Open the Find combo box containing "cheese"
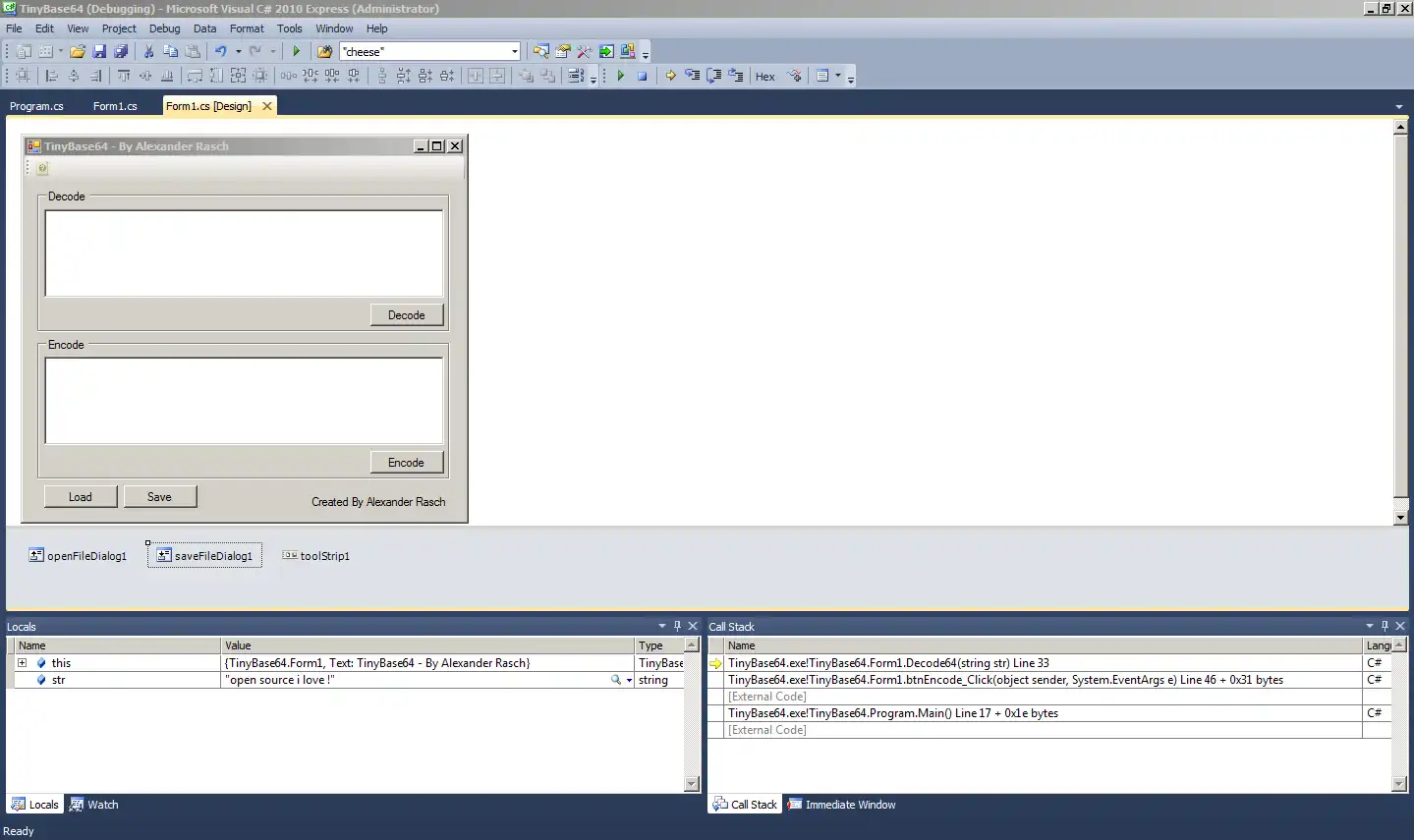1414x840 pixels. (x=429, y=51)
